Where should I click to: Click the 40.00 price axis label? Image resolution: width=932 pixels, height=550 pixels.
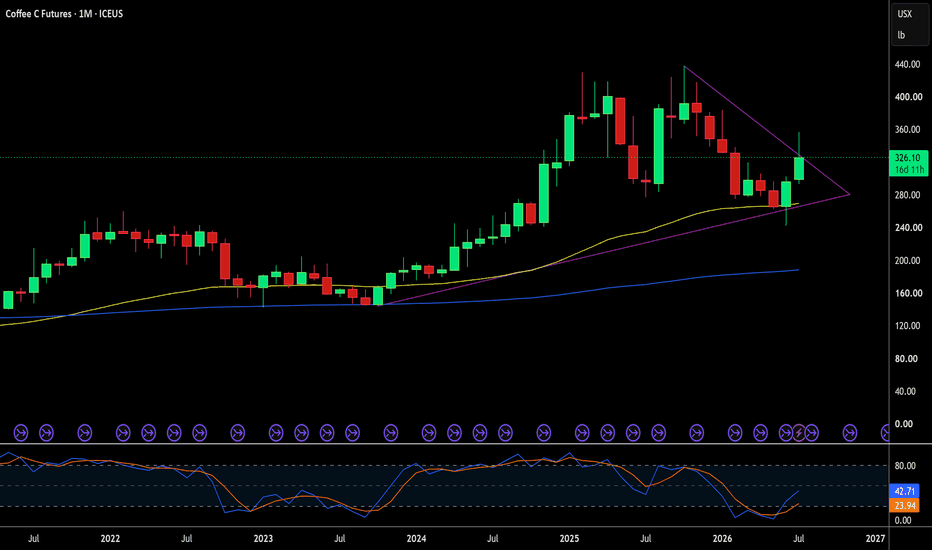pyautogui.click(x=906, y=391)
